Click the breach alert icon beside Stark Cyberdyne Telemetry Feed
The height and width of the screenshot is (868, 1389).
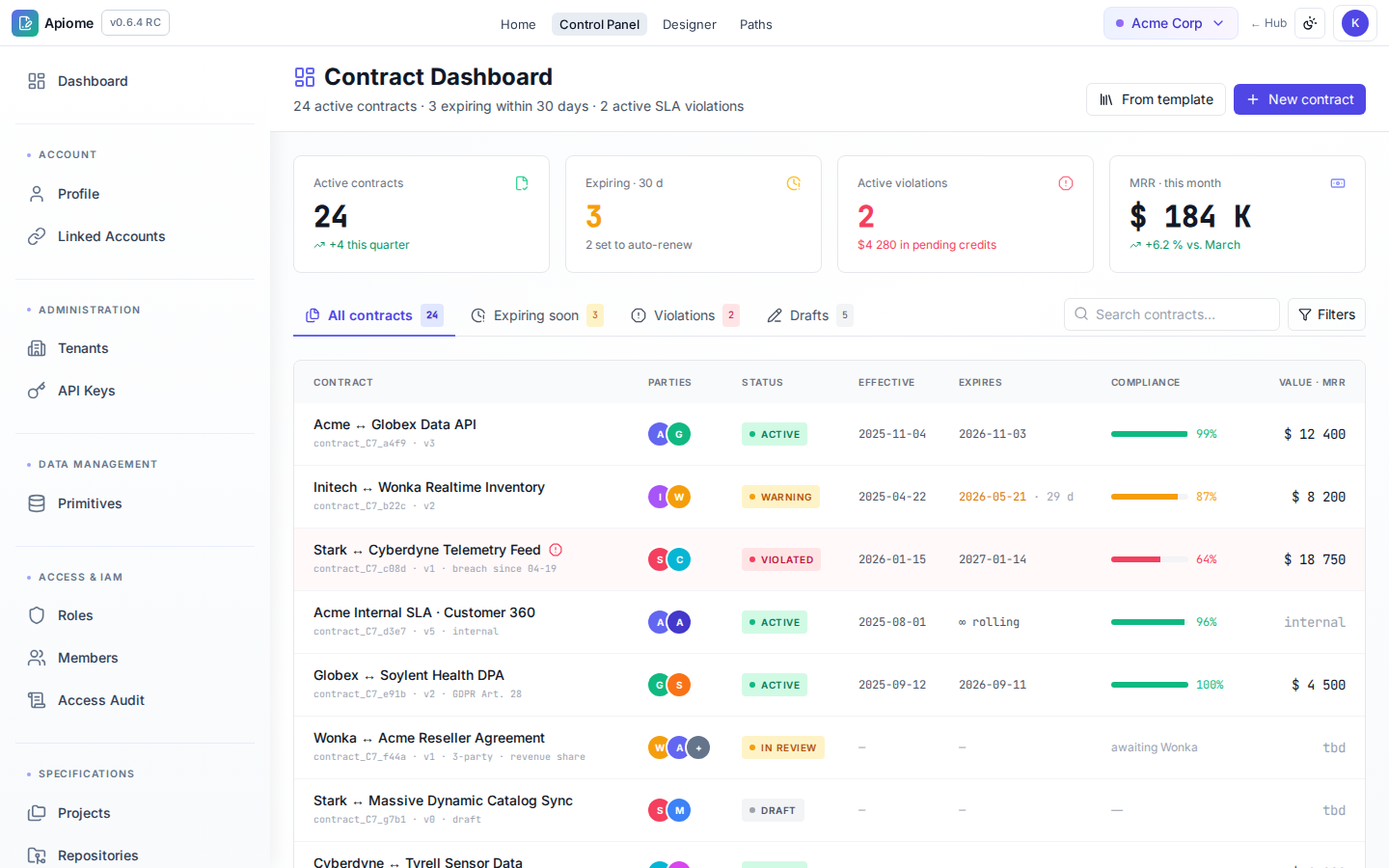pos(556,550)
